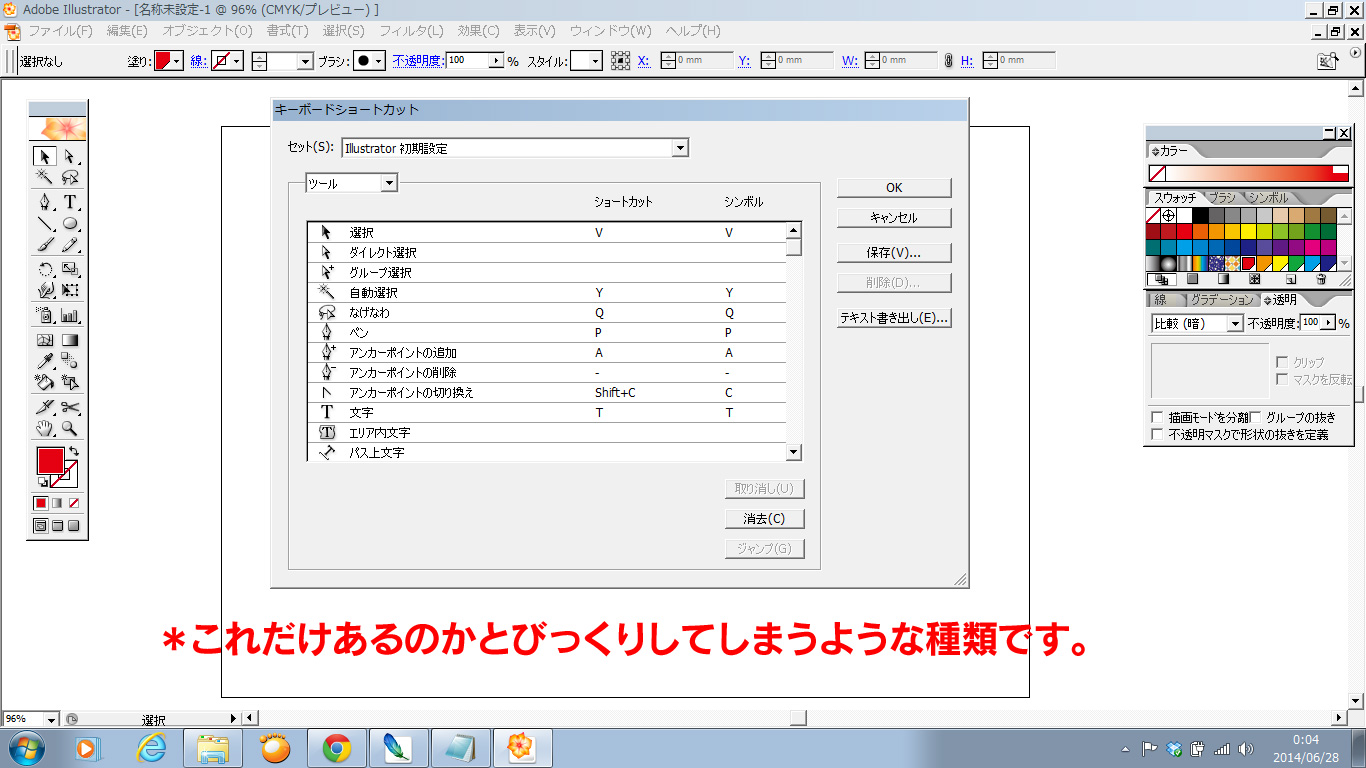Open the 不透明度 arrow in control bar
The height and width of the screenshot is (768, 1366).
(496, 61)
